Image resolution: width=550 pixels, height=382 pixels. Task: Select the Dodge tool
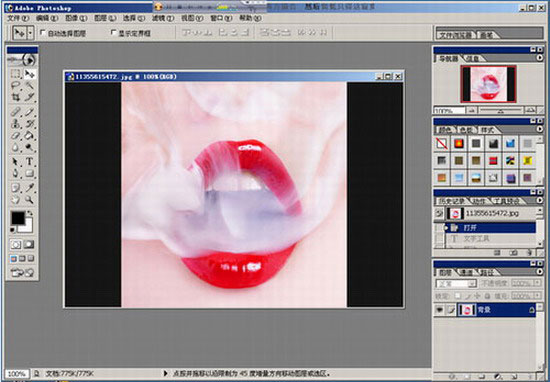29,147
